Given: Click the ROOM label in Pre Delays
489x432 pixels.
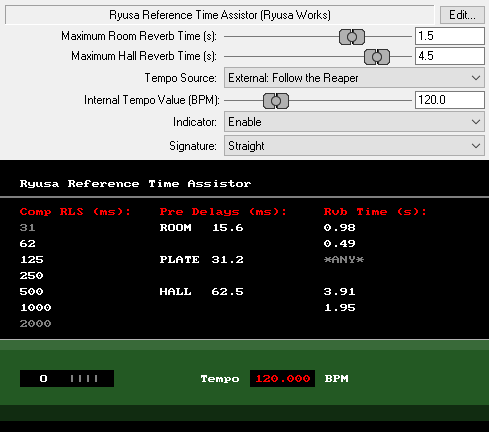Looking at the screenshot, I should (176, 228).
